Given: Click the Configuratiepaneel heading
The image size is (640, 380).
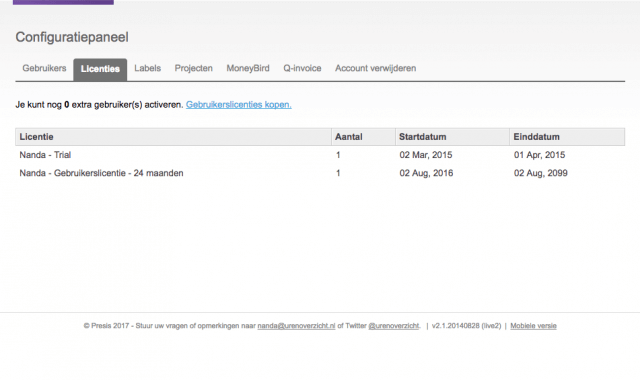Looking at the screenshot, I should pyautogui.click(x=72, y=37).
